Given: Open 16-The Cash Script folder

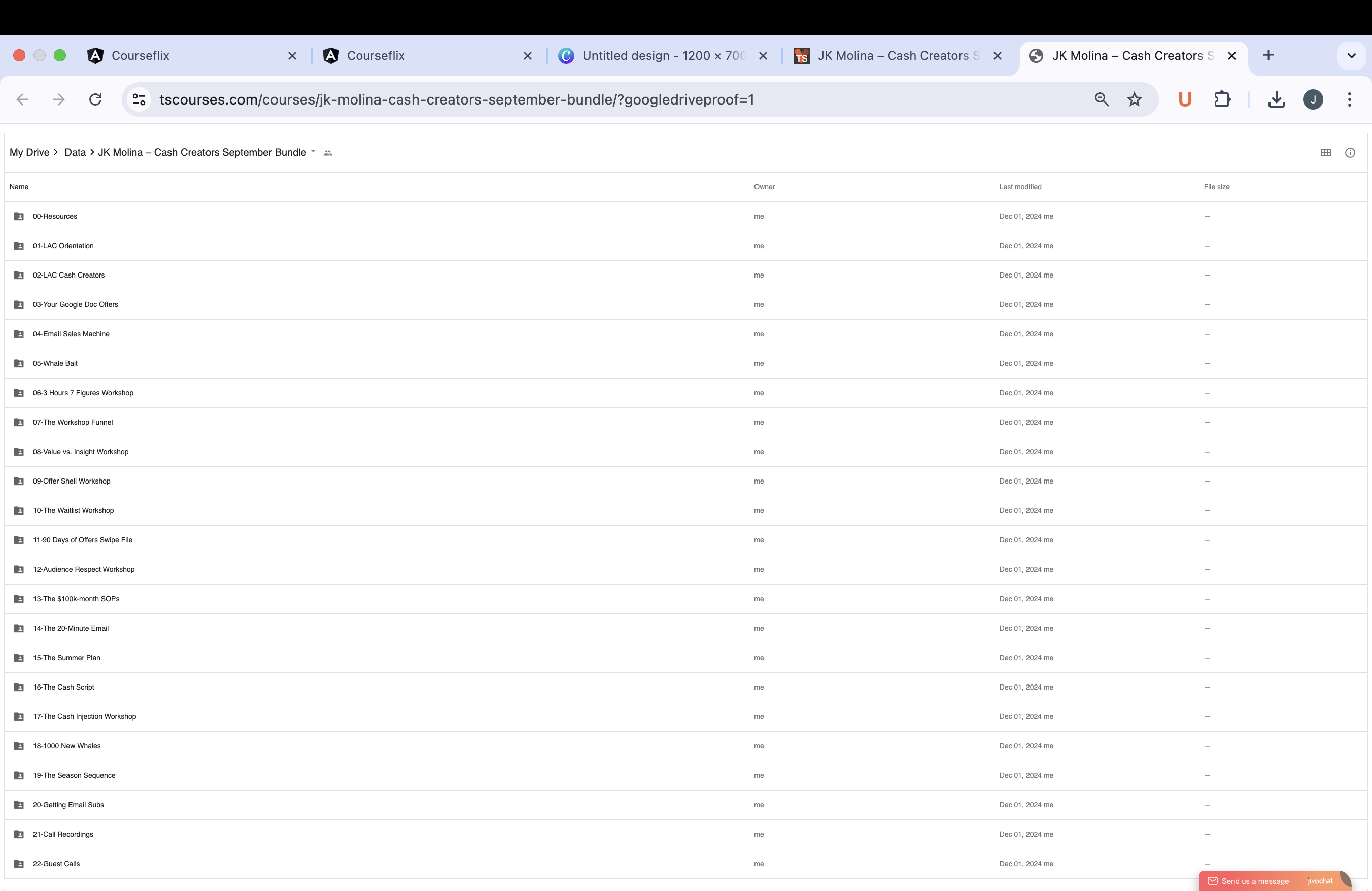Looking at the screenshot, I should [685, 687].
